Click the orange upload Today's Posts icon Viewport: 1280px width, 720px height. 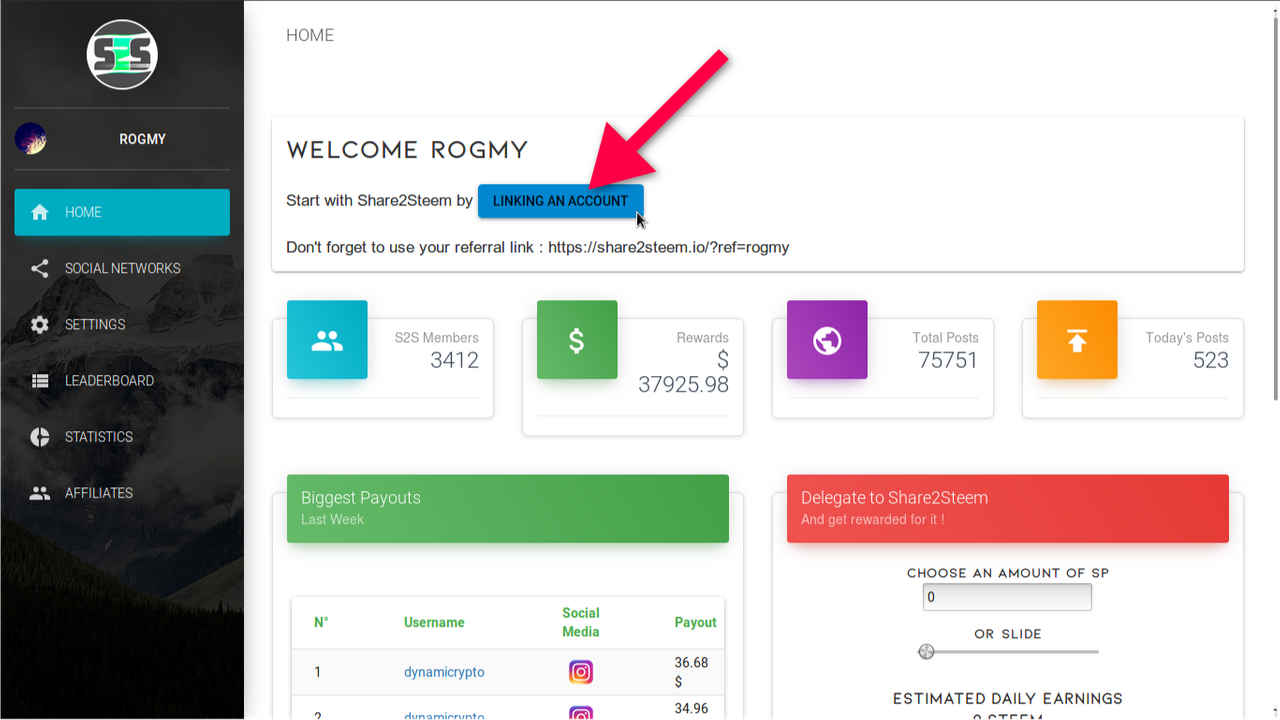point(1077,340)
